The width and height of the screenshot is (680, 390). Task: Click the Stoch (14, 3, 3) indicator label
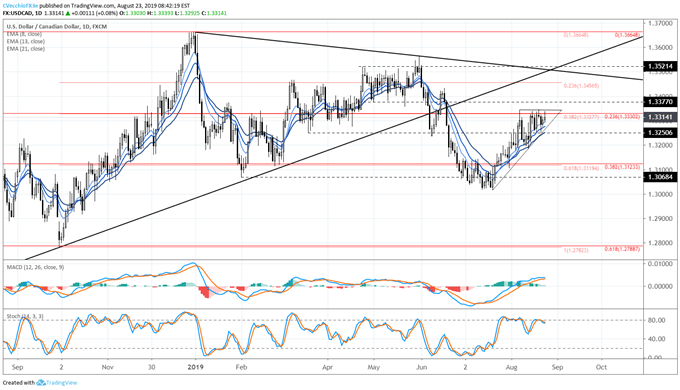click(x=25, y=317)
